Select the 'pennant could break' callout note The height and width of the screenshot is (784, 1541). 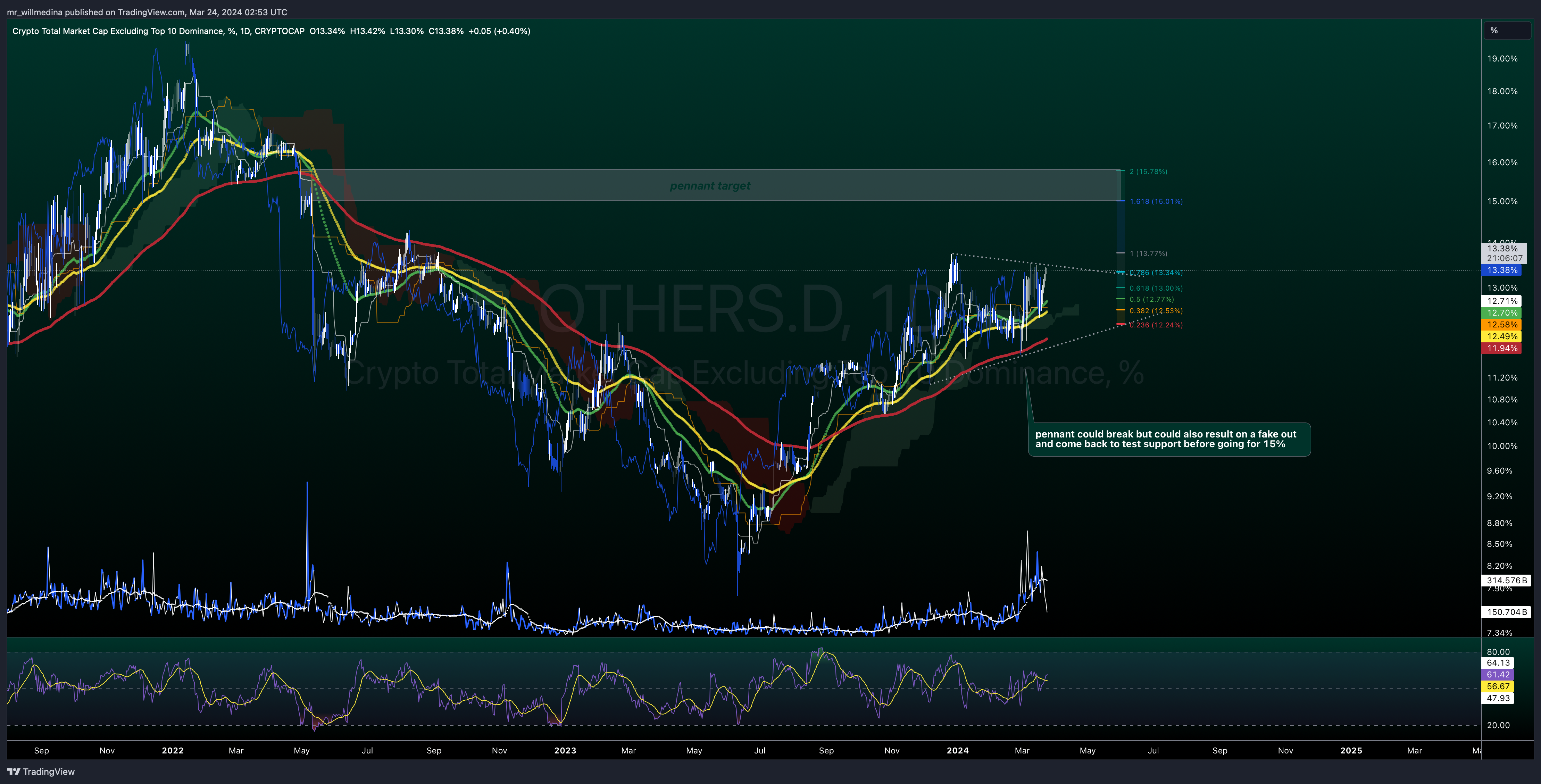pyautogui.click(x=1169, y=440)
